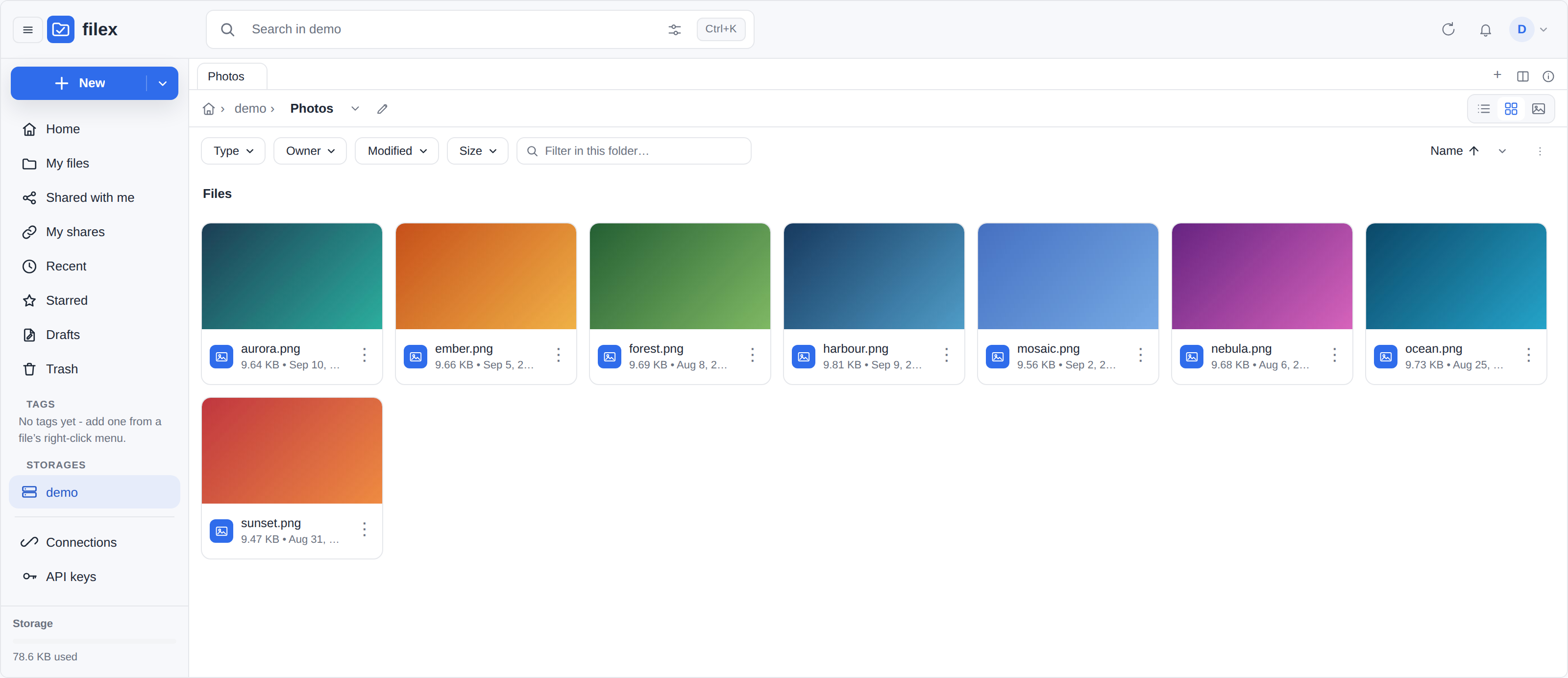Open more options for harbour.png
The width and height of the screenshot is (1568, 678).
tap(946, 355)
